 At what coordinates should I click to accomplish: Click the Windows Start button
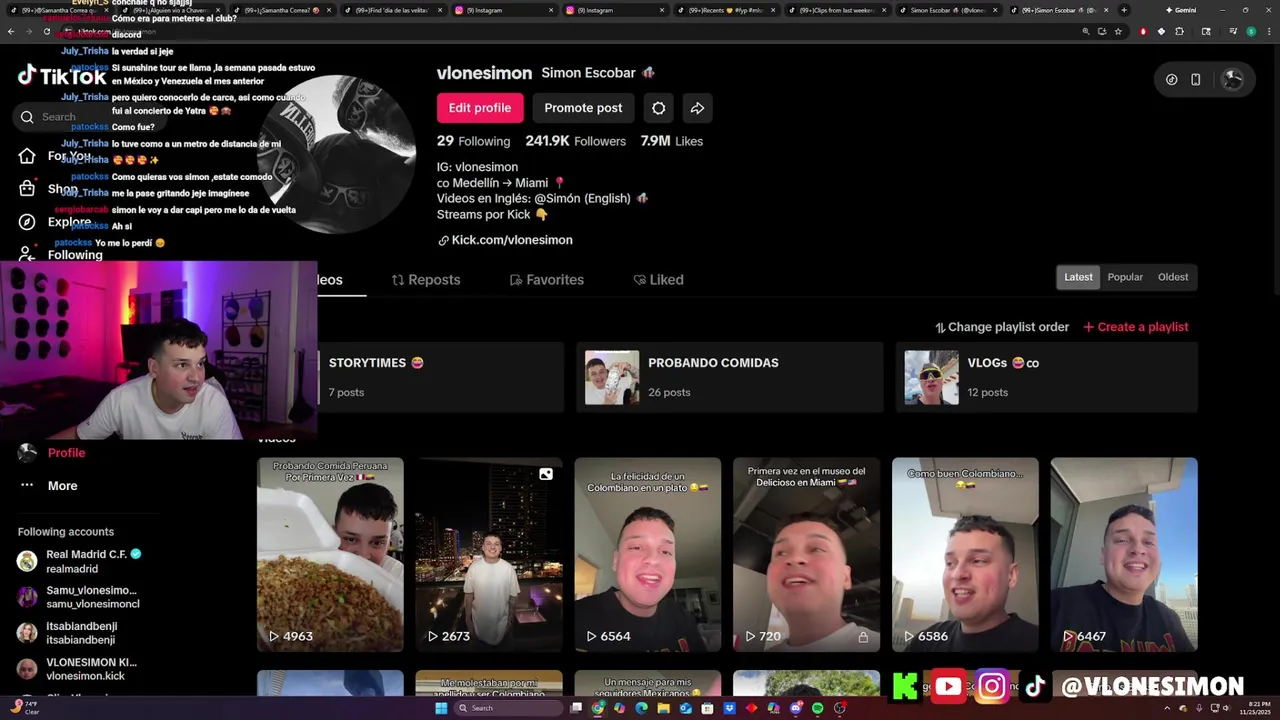(x=441, y=708)
